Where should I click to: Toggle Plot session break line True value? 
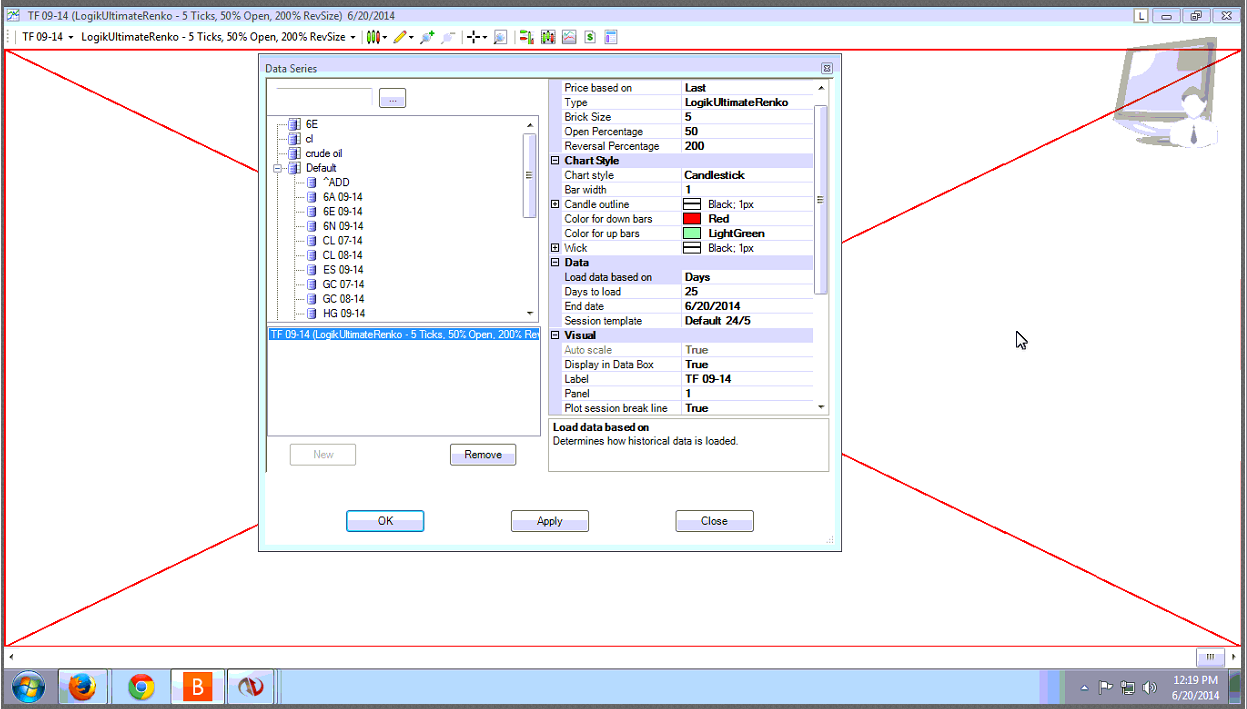click(747, 408)
